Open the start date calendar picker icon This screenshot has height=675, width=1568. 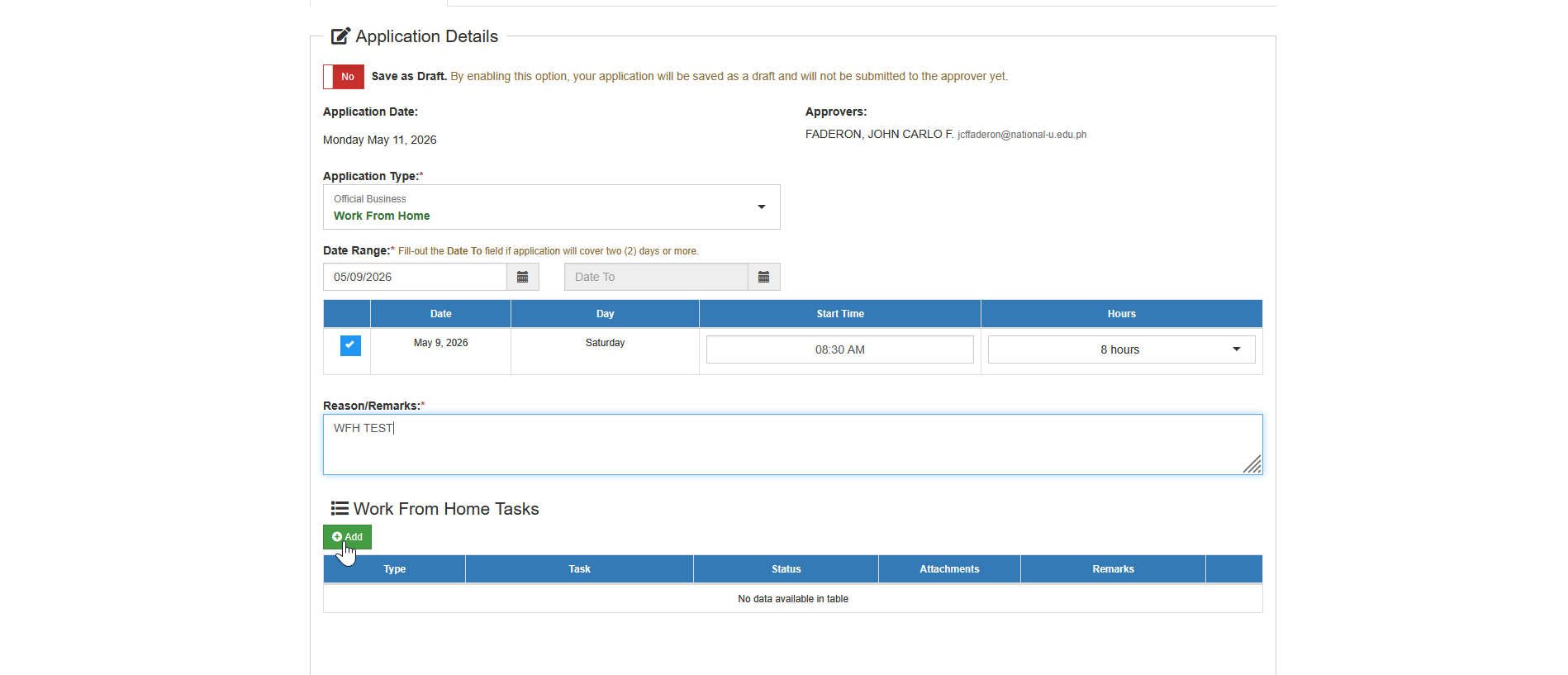coord(522,277)
